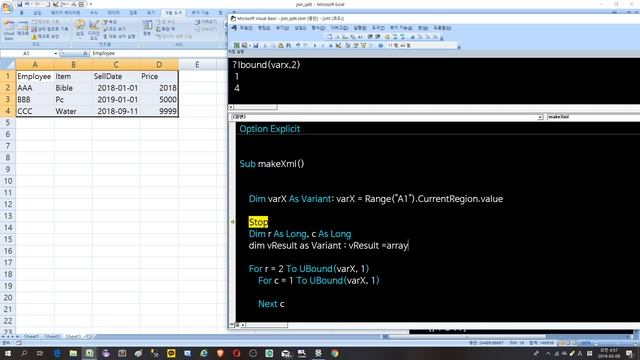640x360 pixels.
Task: Click Reset stop icon in VBE toolbar
Action: [x=330, y=45]
